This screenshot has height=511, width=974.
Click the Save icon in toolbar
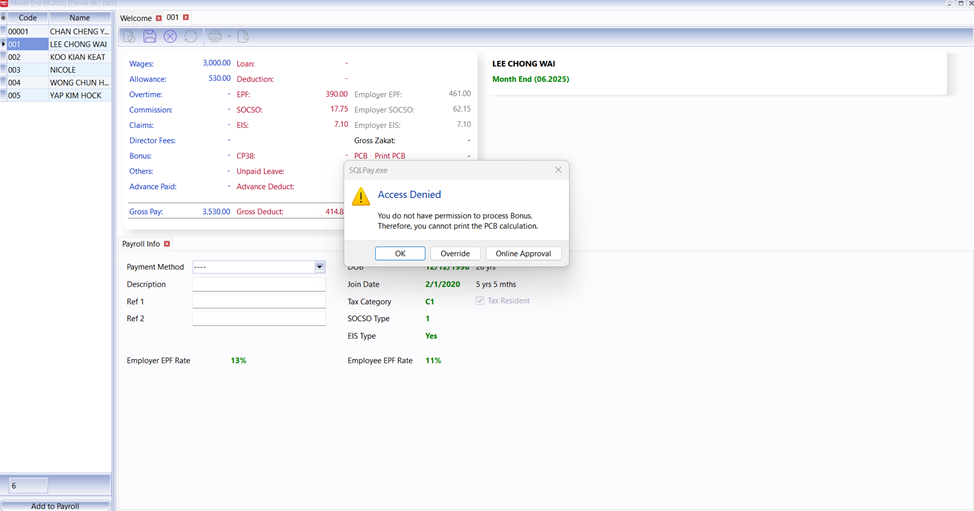pyautogui.click(x=150, y=36)
